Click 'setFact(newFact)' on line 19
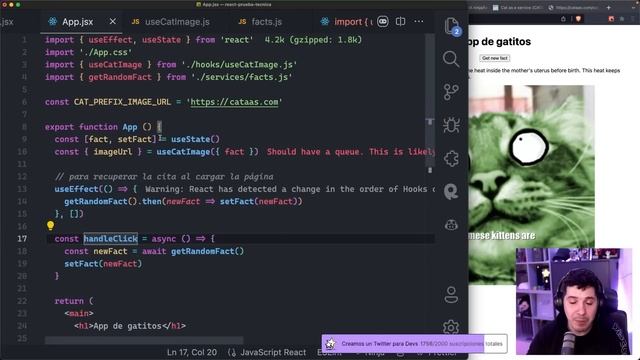The image size is (640, 360). click(x=103, y=264)
